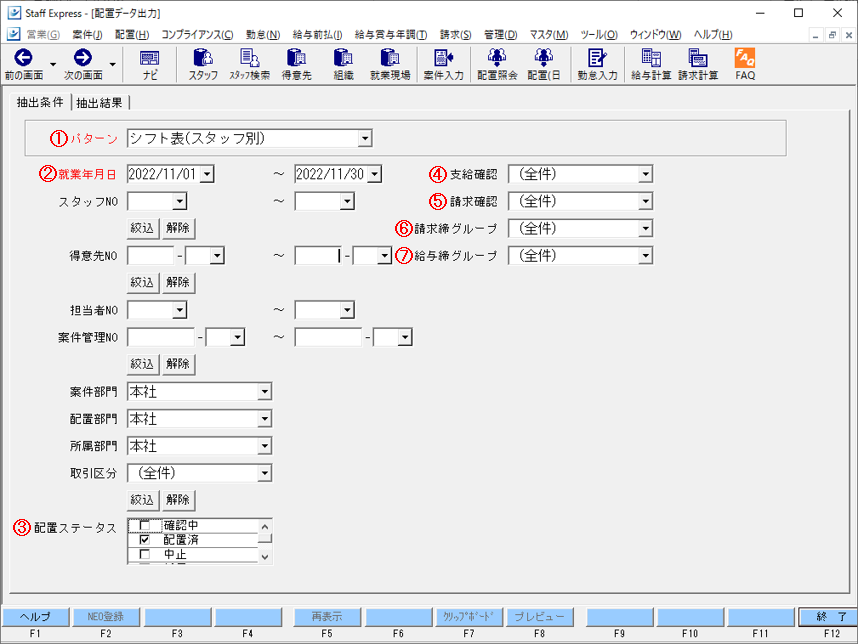This screenshot has height=644, width=858.
Task: Click 絞込 button under 得意先NO
Action: (x=142, y=282)
